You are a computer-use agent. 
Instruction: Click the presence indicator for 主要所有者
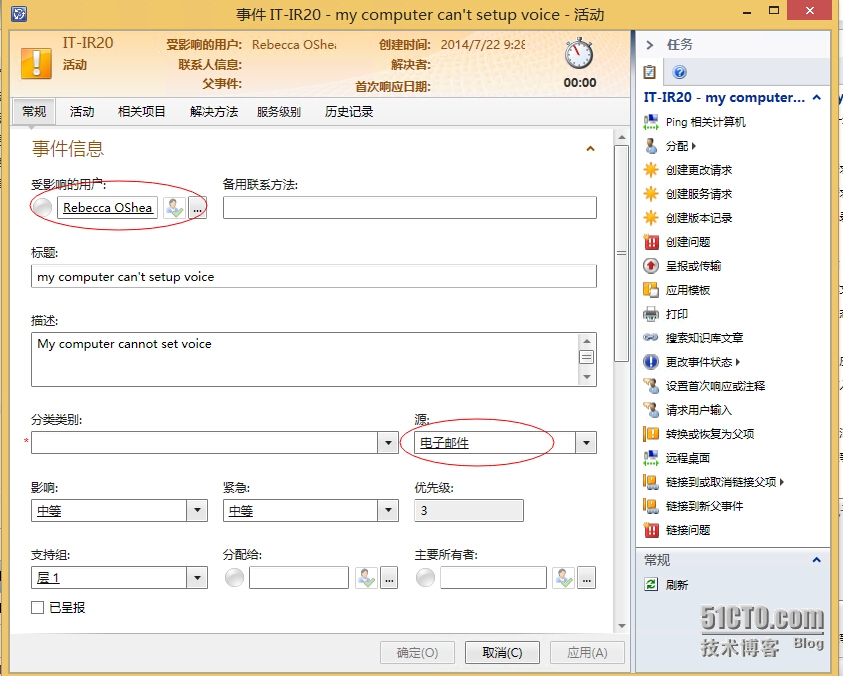pos(425,578)
